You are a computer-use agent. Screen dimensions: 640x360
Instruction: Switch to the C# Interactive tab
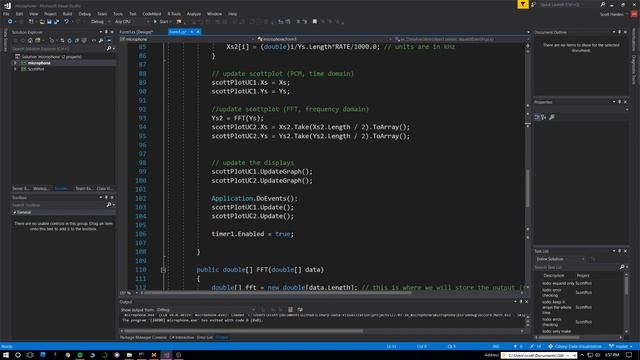pyautogui.click(x=182, y=338)
